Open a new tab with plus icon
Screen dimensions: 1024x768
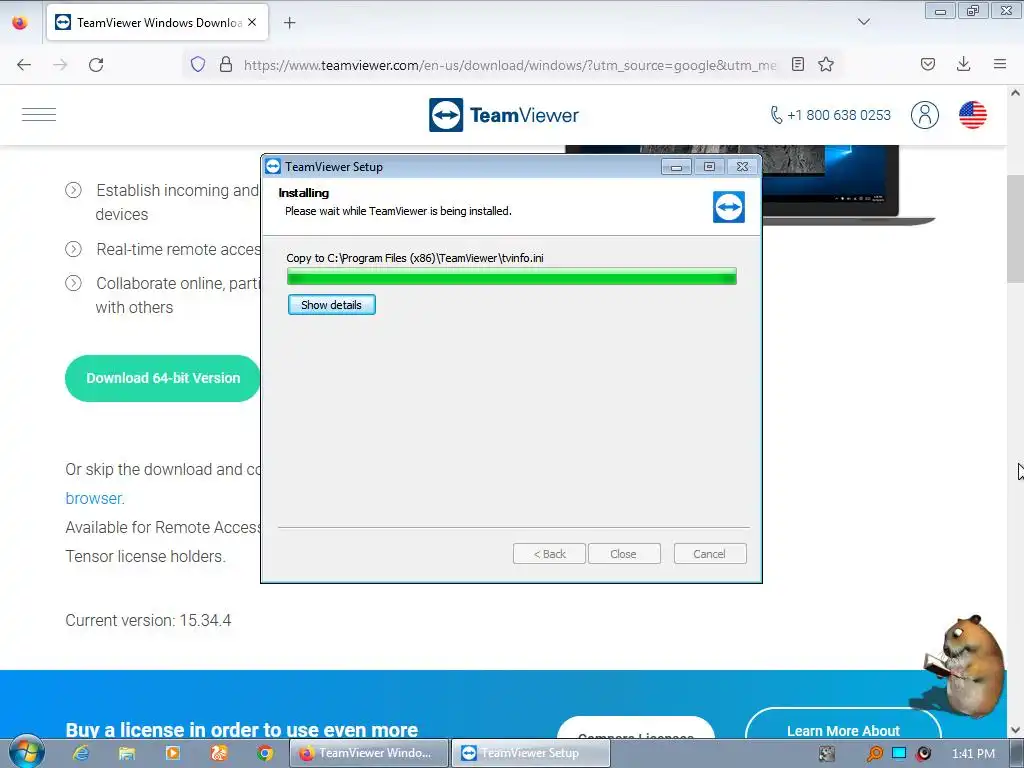pyautogui.click(x=289, y=23)
